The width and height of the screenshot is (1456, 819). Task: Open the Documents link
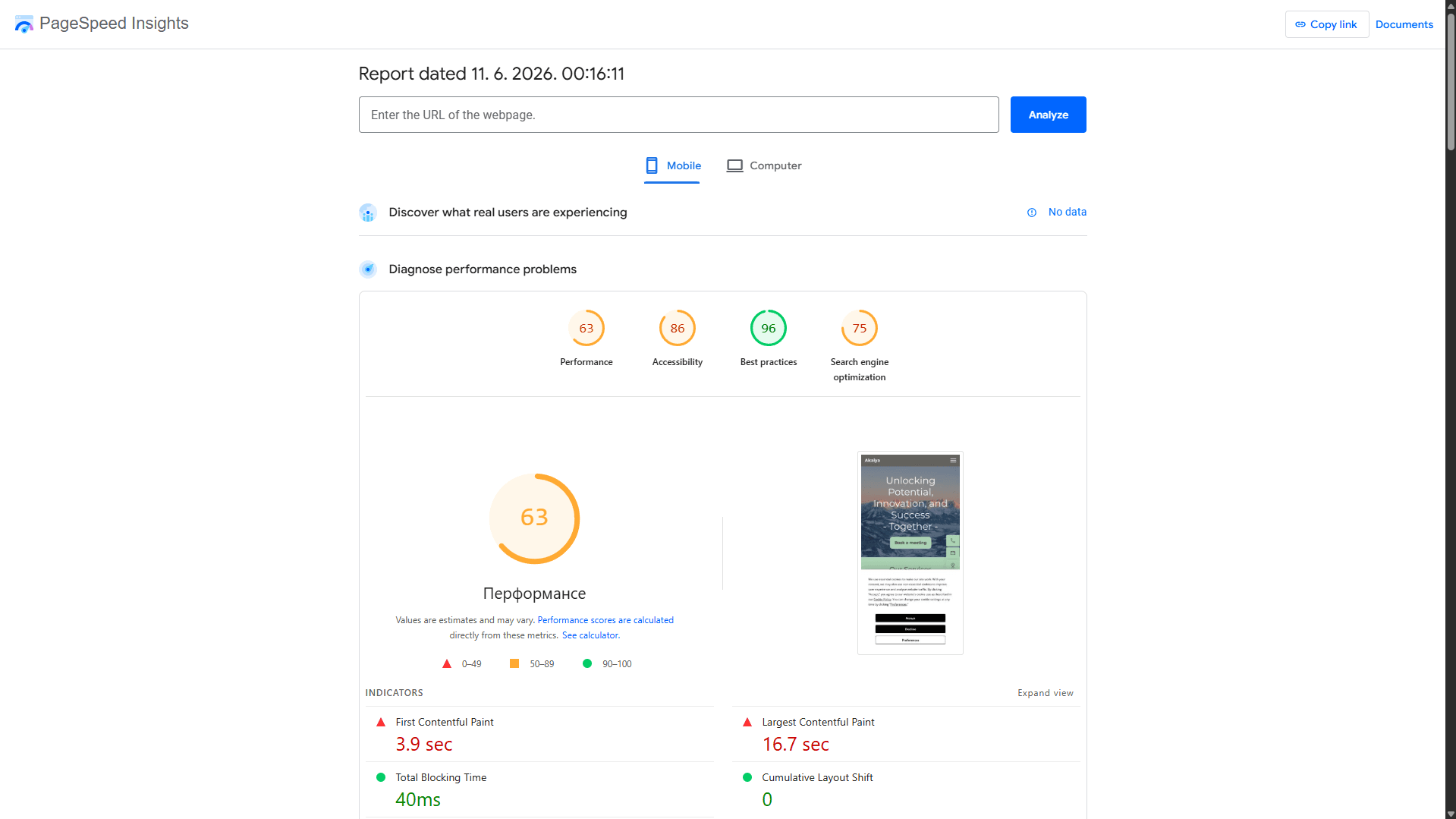pos(1404,24)
